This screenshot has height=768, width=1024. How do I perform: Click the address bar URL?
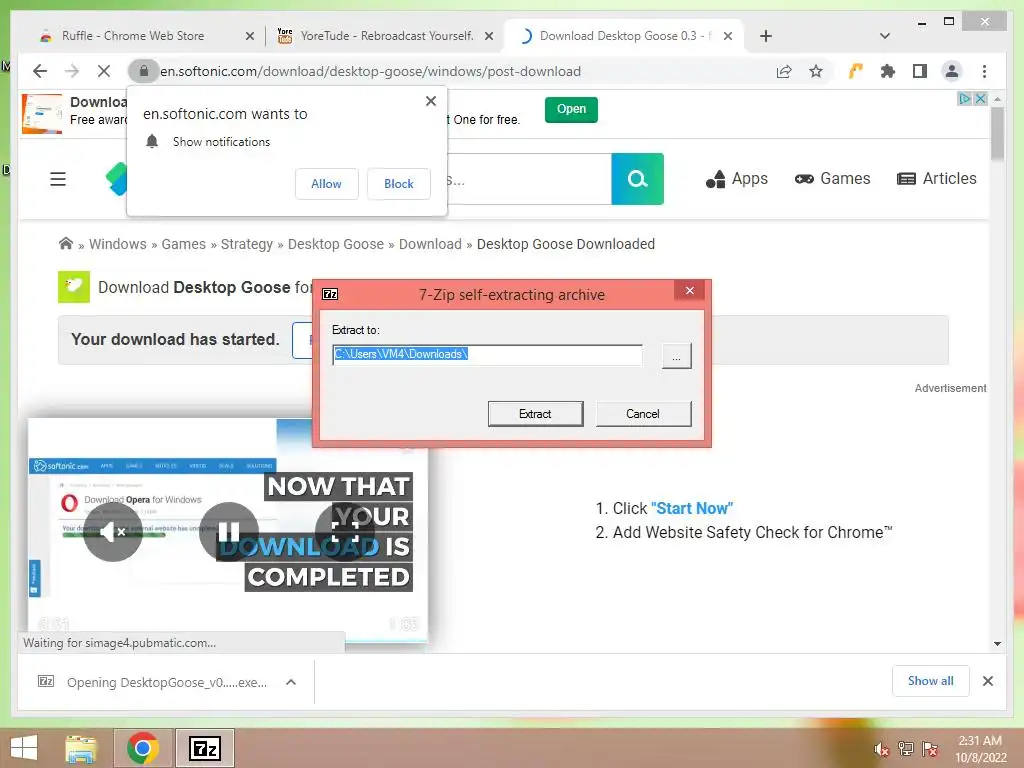pos(370,71)
